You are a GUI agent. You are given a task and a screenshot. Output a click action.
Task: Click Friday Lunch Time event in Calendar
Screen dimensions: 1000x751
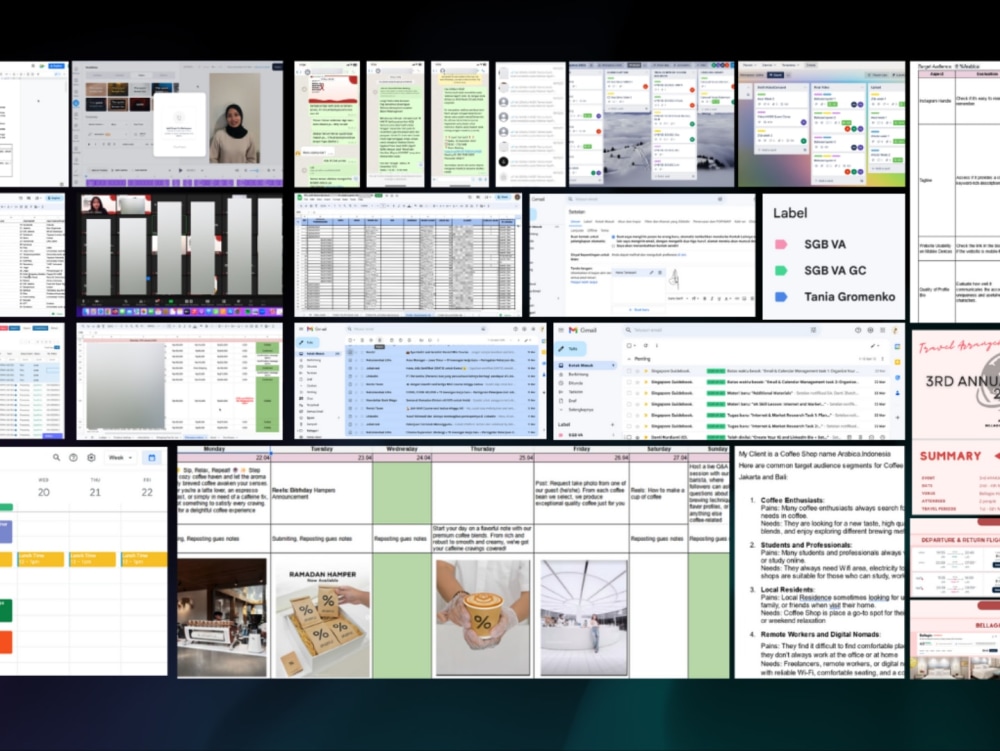[x=143, y=559]
